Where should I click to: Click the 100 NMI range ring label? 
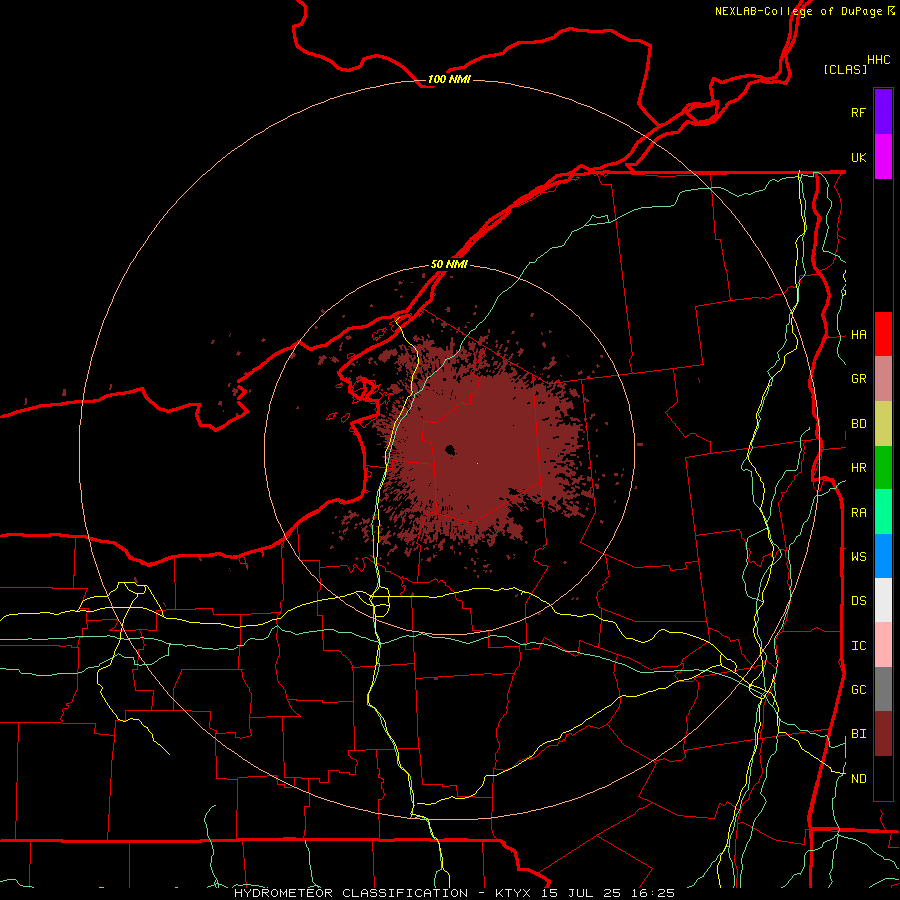[449, 79]
